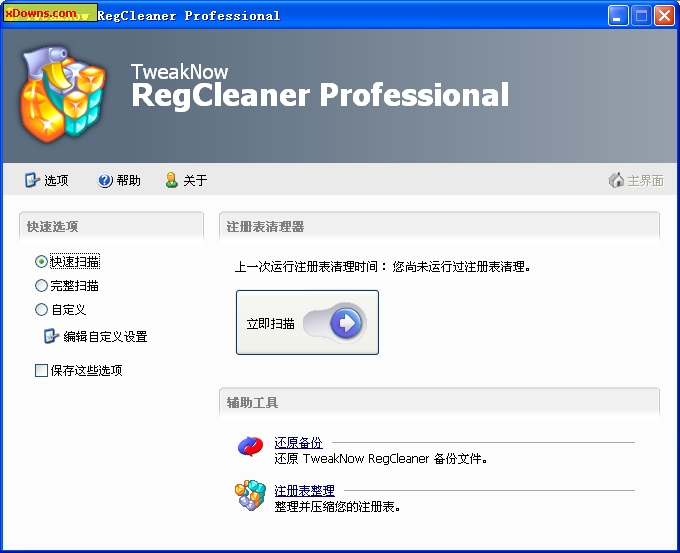Click the 注册表整理 cubes icon
Image resolution: width=680 pixels, height=553 pixels.
(250, 495)
